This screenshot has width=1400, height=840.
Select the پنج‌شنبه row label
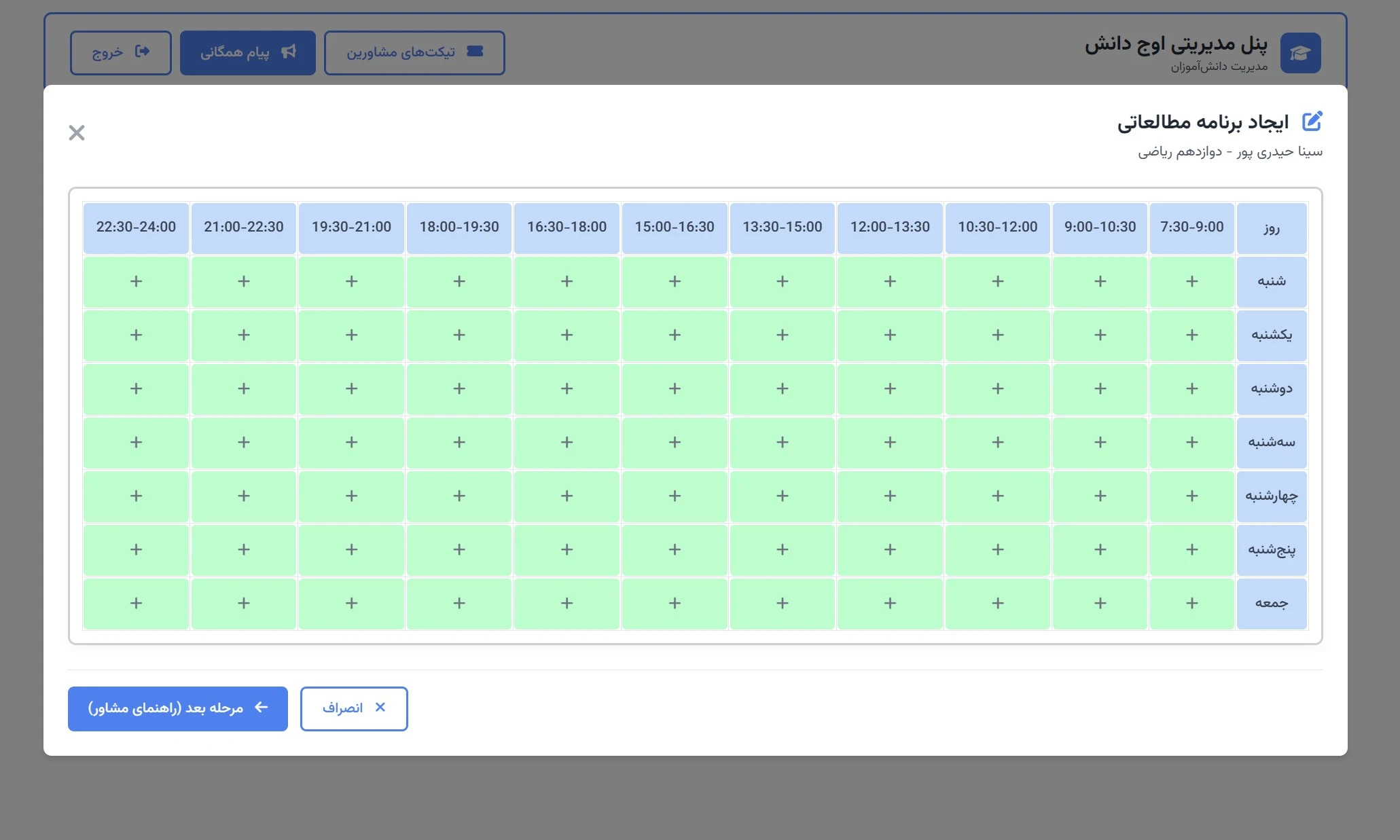pyautogui.click(x=1272, y=549)
